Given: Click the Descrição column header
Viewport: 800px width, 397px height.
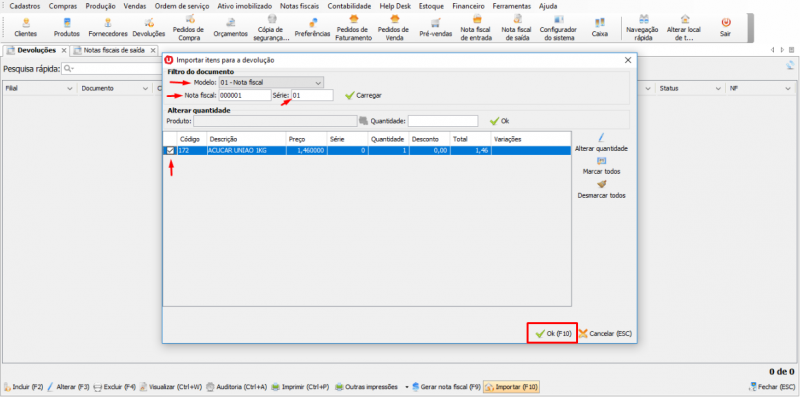Looking at the screenshot, I should [x=246, y=139].
